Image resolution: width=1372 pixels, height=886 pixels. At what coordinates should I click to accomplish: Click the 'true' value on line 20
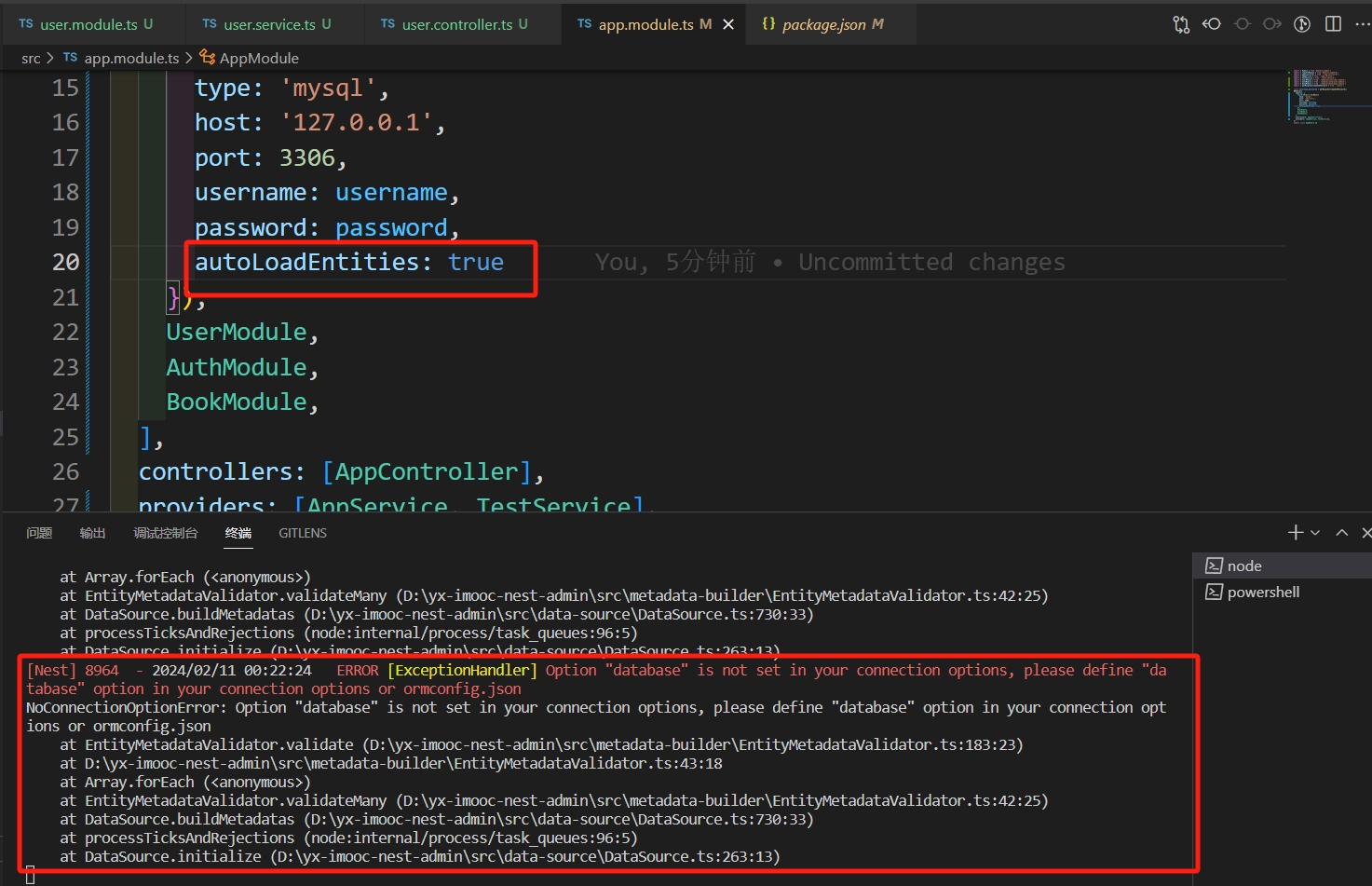click(x=476, y=262)
